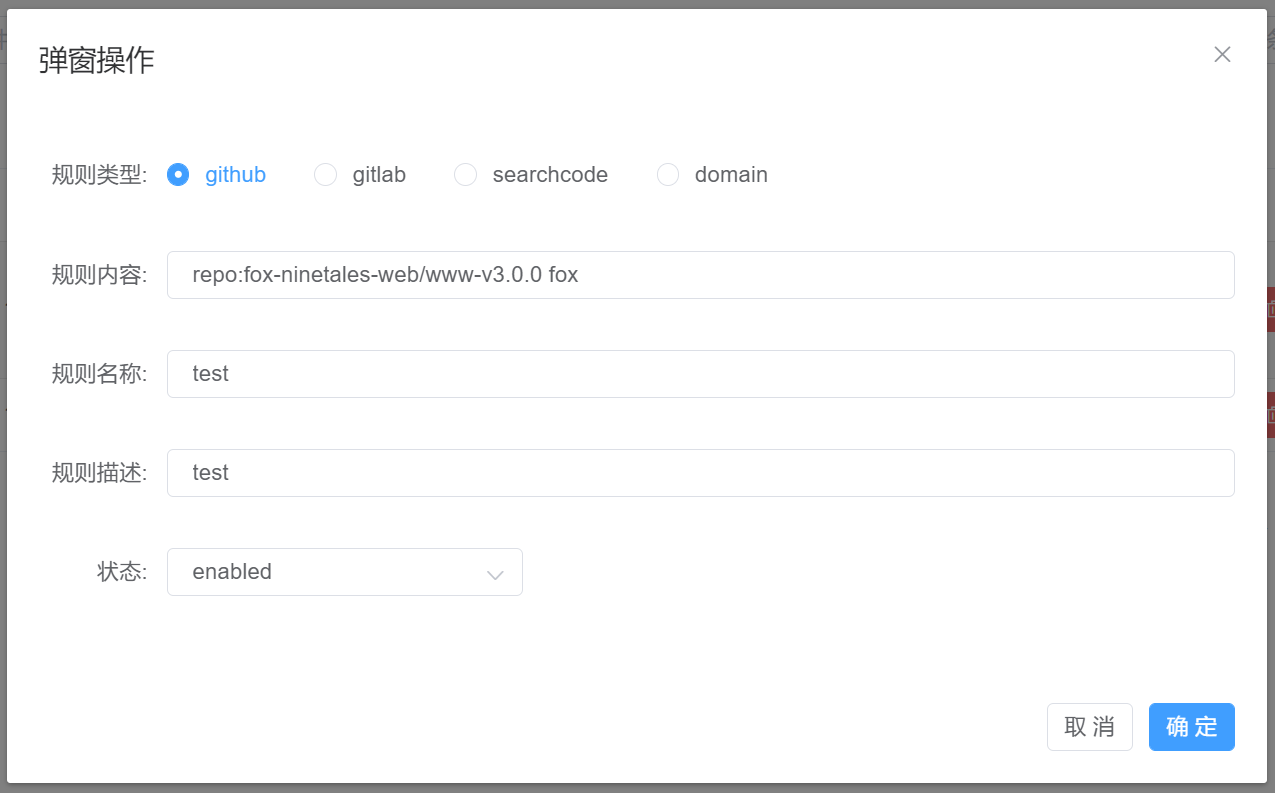
Task: Click the 状态 field label
Action: [x=122, y=572]
